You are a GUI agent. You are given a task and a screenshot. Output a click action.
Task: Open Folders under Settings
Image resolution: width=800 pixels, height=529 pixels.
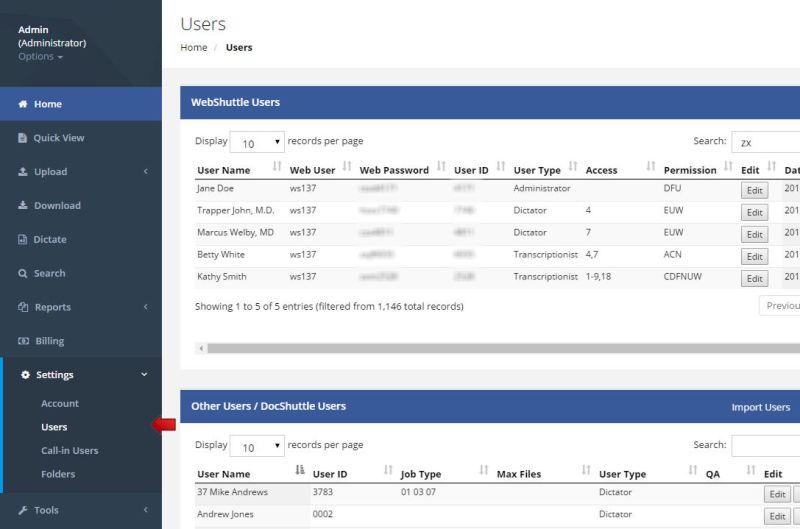pos(58,474)
